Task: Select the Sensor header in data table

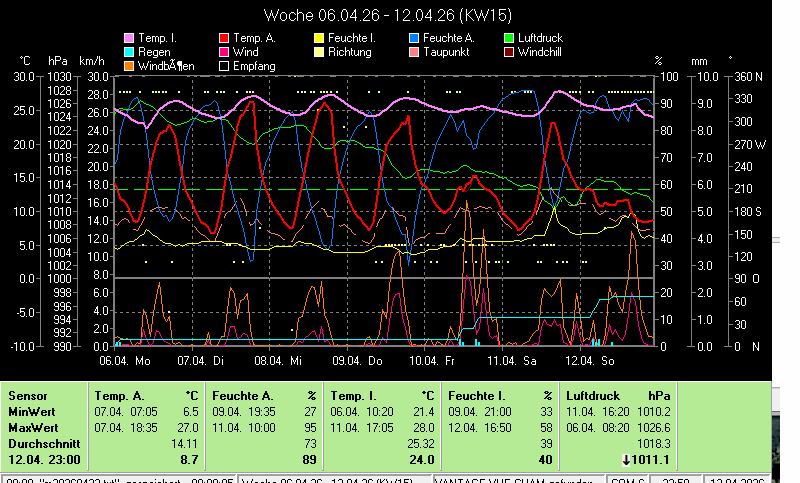Action: (27, 395)
